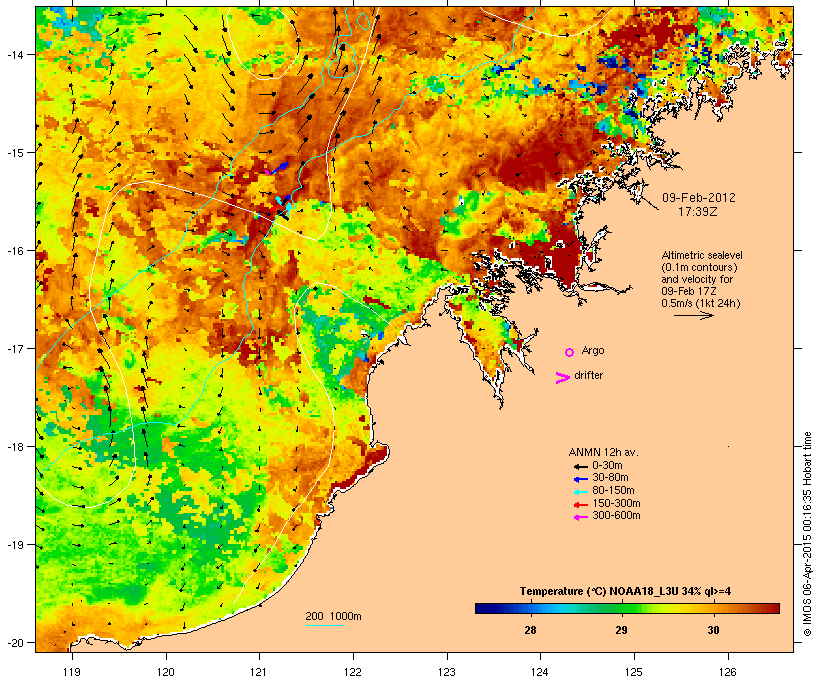Click the '121' longitude axis label
This screenshot has width=820, height=680.
(259, 672)
